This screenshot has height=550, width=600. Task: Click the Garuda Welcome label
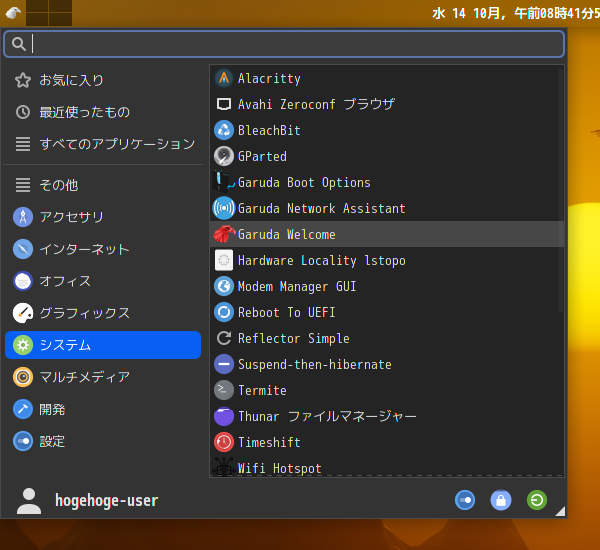287,235
